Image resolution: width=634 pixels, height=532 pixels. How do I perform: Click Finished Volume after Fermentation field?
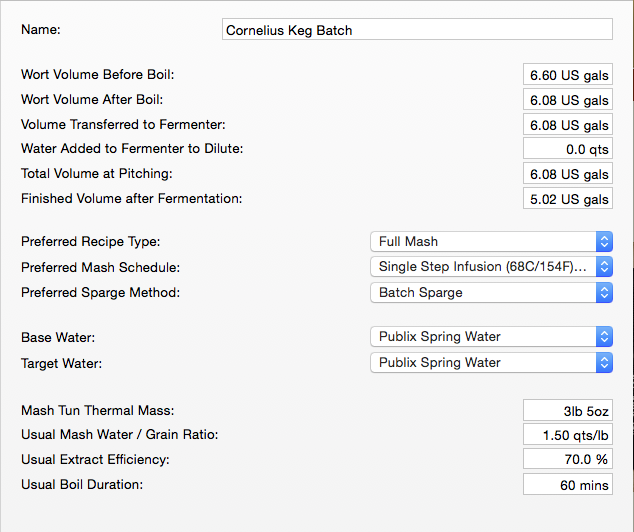click(x=568, y=198)
